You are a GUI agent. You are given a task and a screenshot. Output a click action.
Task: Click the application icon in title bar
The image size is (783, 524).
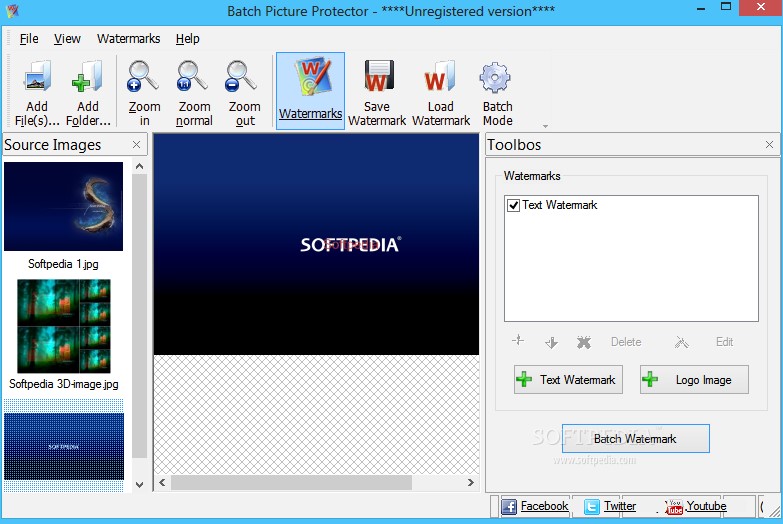tap(12, 10)
